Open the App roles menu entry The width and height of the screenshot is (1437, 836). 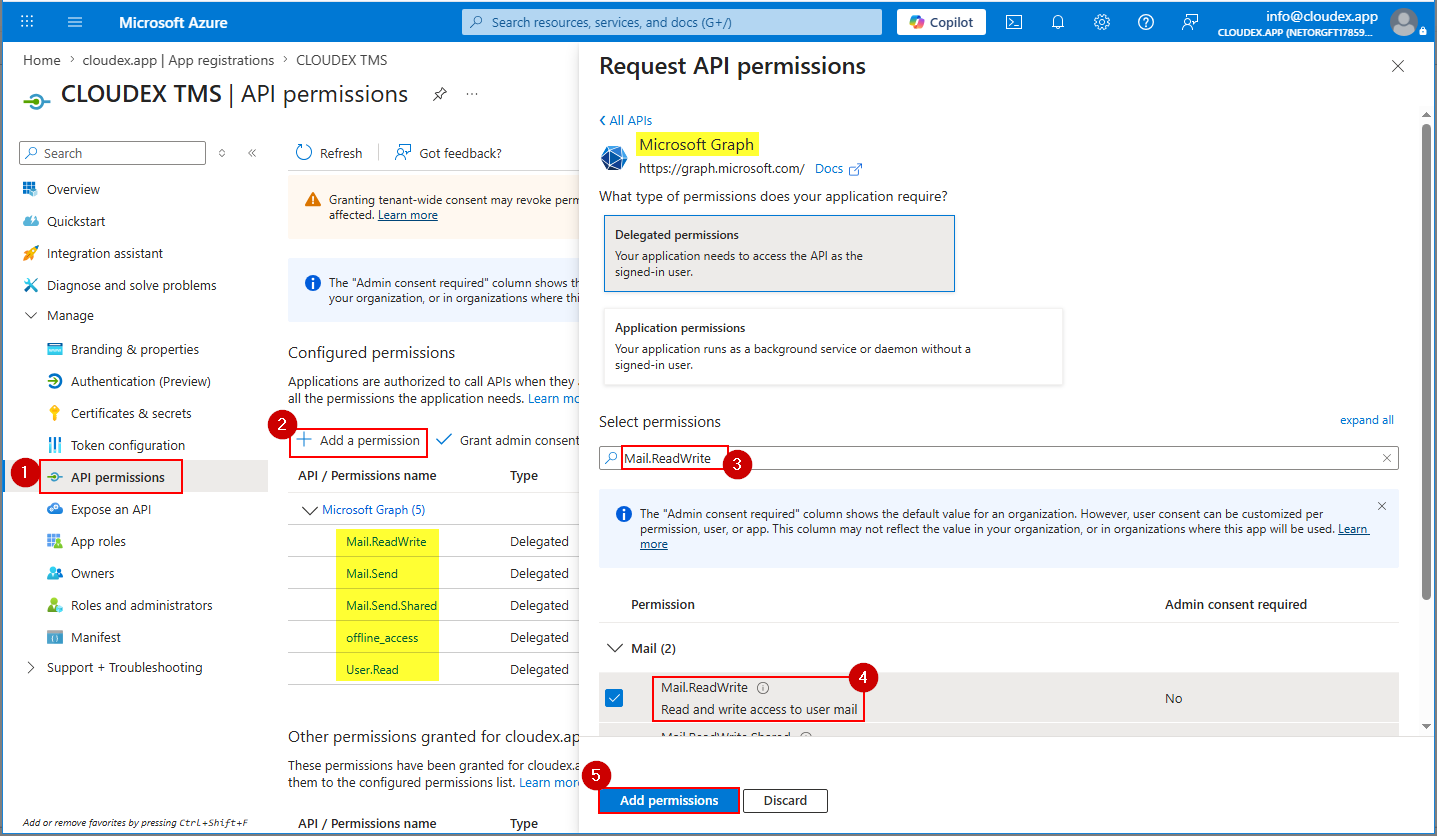click(98, 541)
